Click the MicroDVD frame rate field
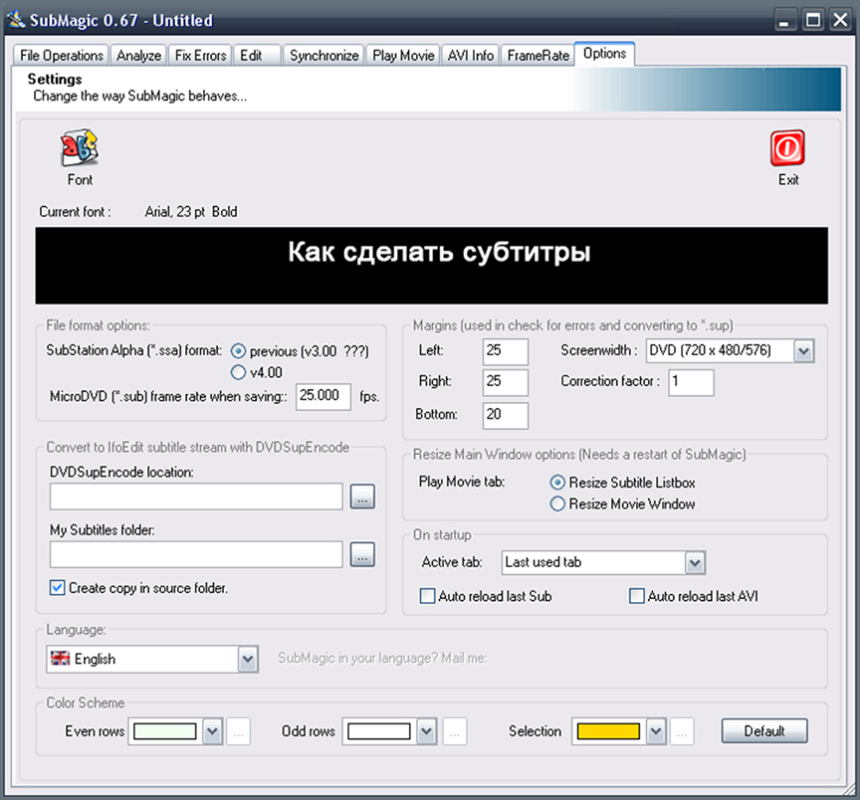 (324, 396)
